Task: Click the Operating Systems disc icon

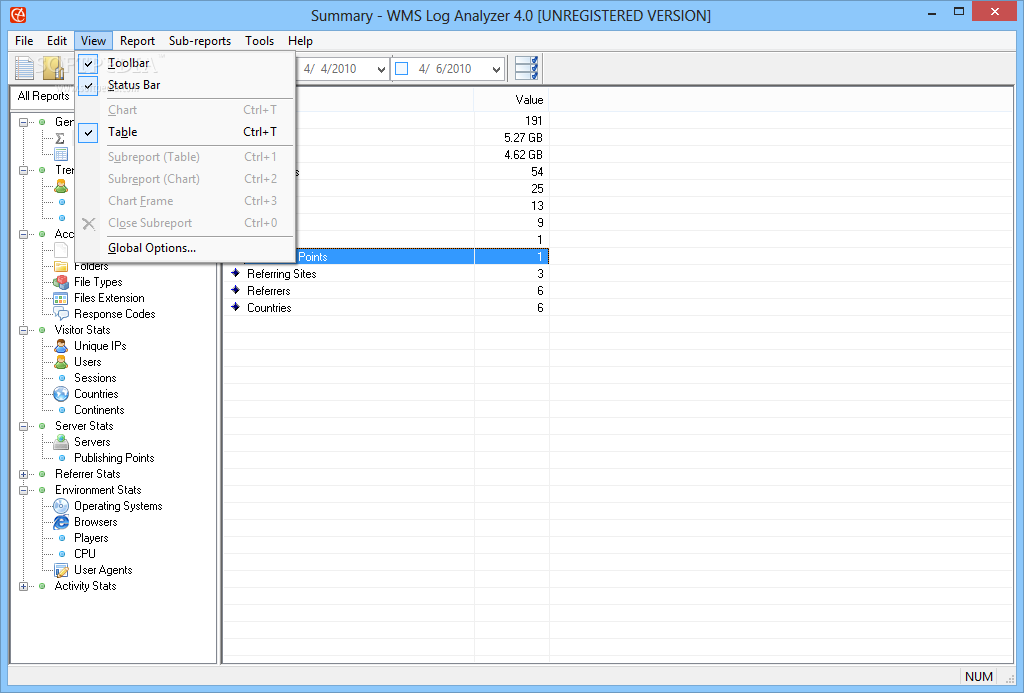Action: (61, 506)
